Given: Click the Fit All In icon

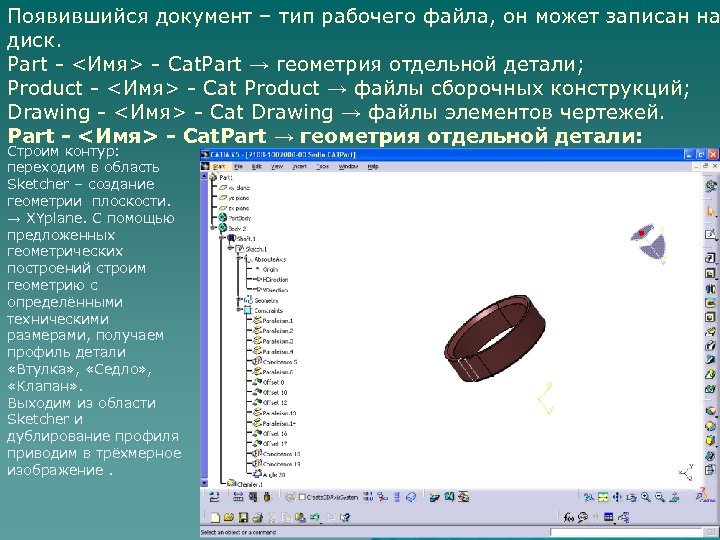Looking at the screenshot, I should (x=603, y=497).
